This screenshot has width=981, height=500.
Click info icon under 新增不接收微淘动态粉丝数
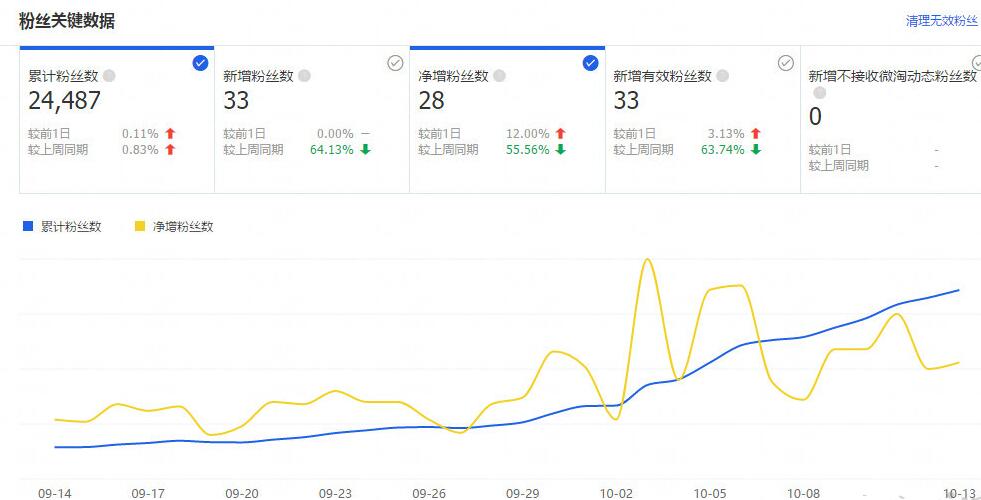coord(819,93)
